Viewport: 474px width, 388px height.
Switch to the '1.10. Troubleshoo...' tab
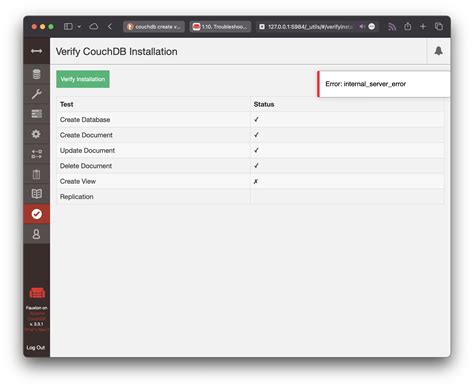coord(220,27)
